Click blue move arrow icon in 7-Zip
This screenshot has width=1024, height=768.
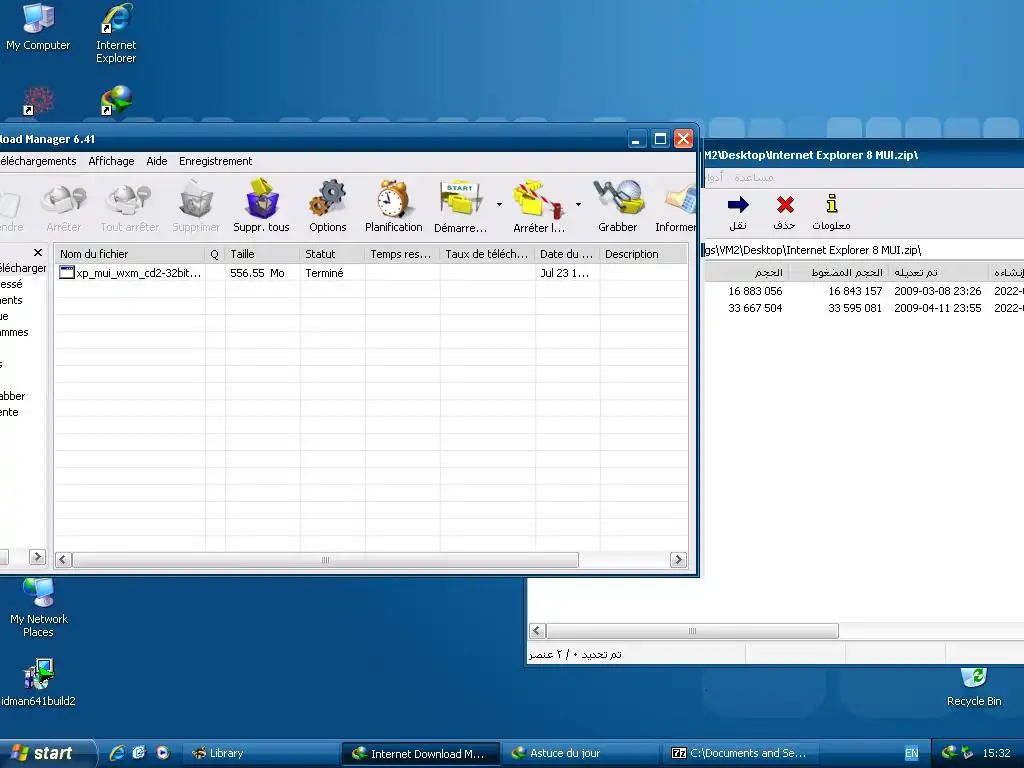pyautogui.click(x=738, y=212)
